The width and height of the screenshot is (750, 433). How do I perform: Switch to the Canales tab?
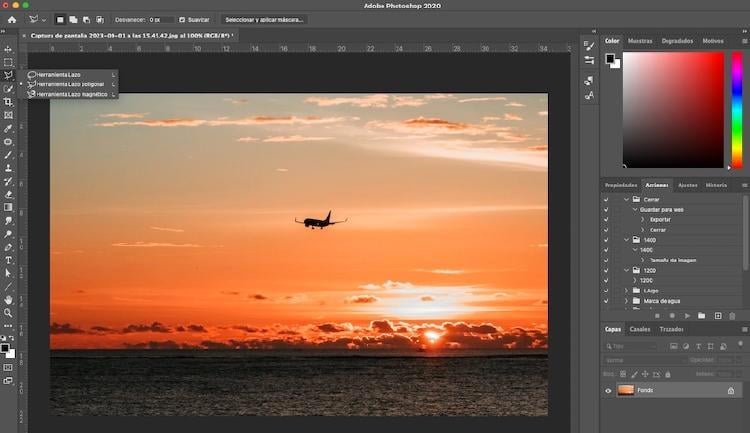pos(639,329)
